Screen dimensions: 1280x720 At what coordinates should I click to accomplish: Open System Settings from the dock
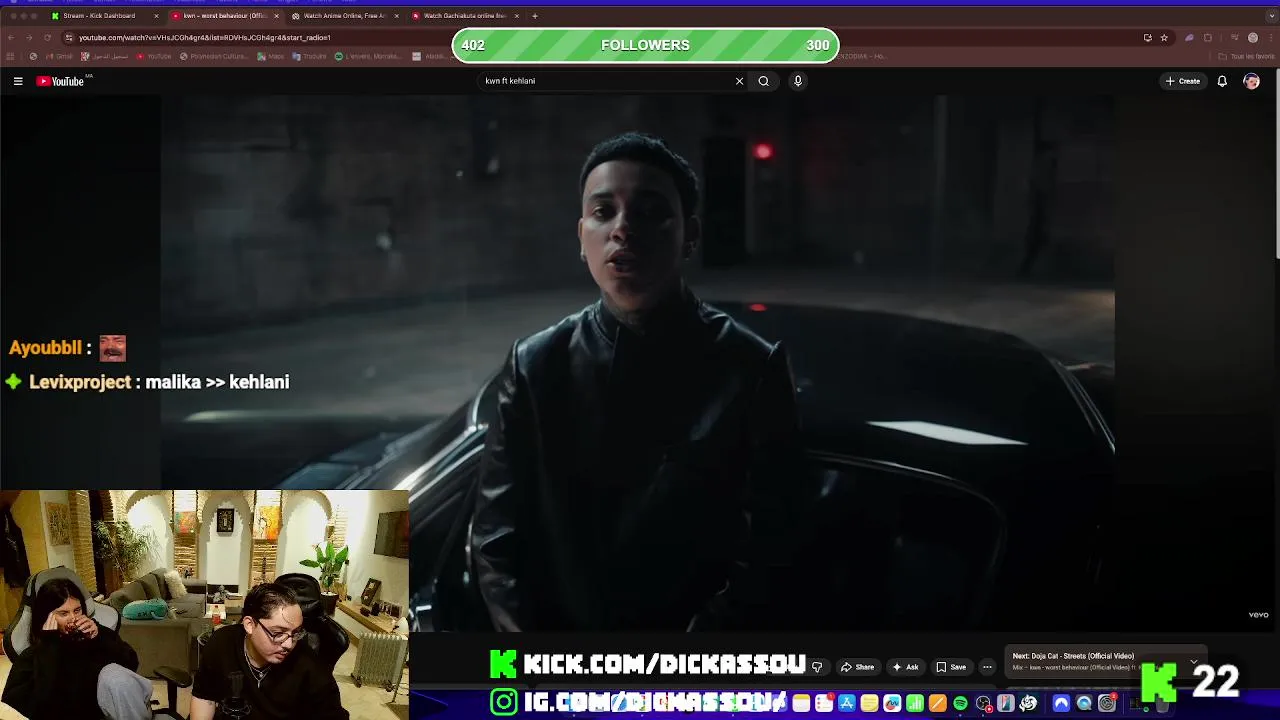1107,703
